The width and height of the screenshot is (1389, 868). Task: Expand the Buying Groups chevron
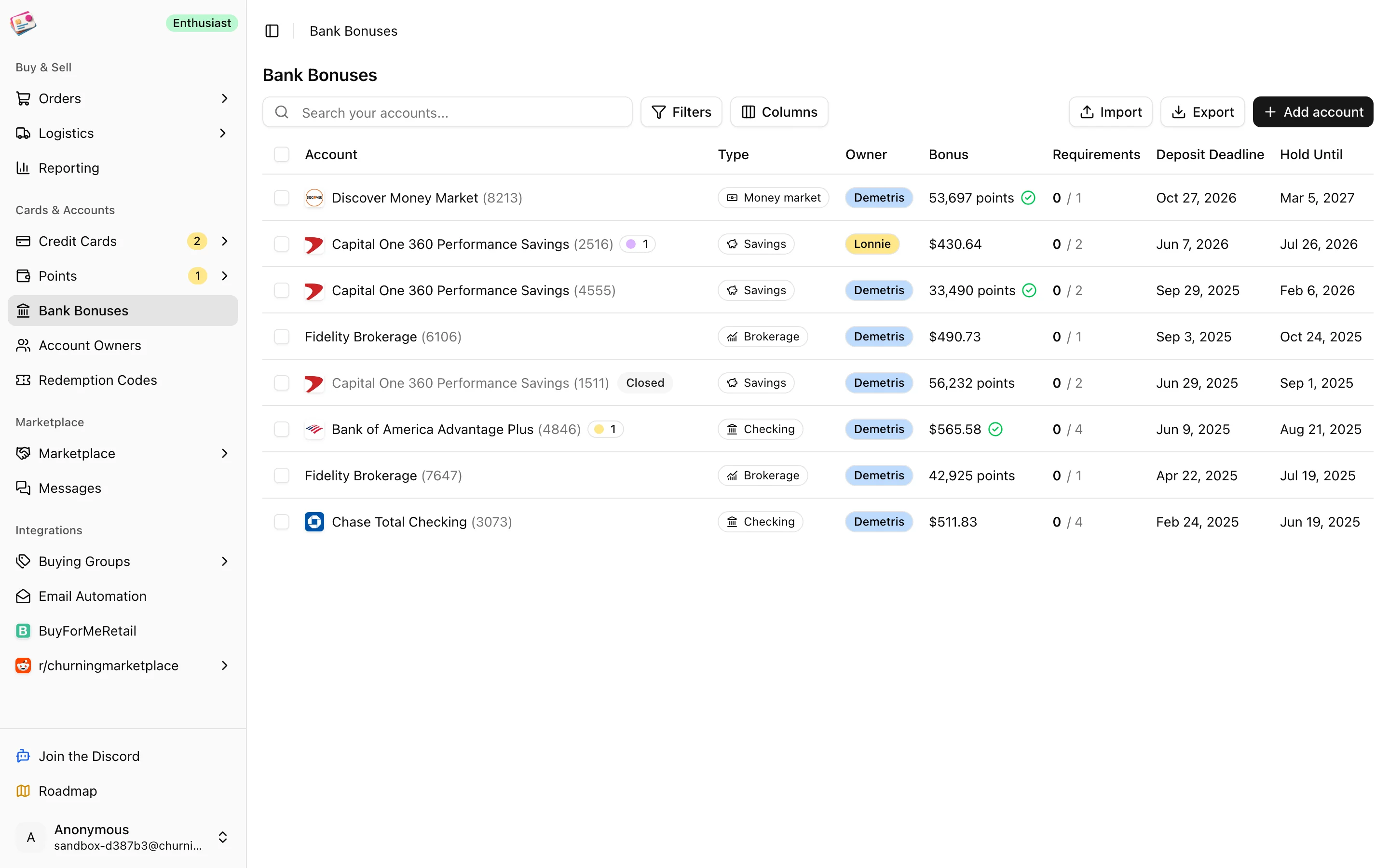pyautogui.click(x=224, y=561)
